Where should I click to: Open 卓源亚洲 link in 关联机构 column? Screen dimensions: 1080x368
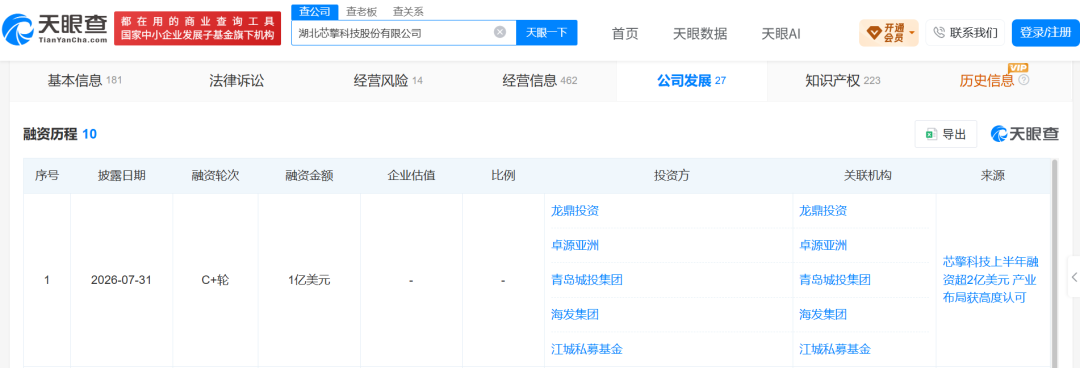click(x=823, y=245)
